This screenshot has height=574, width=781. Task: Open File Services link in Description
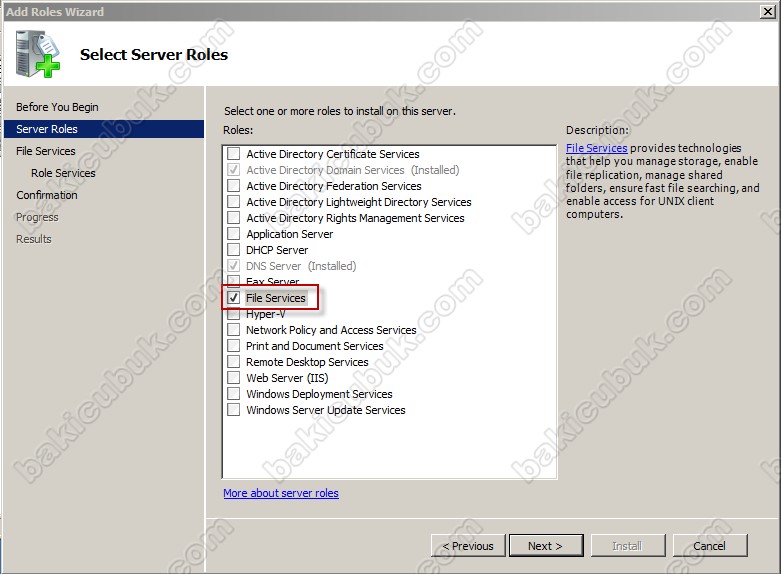point(597,148)
